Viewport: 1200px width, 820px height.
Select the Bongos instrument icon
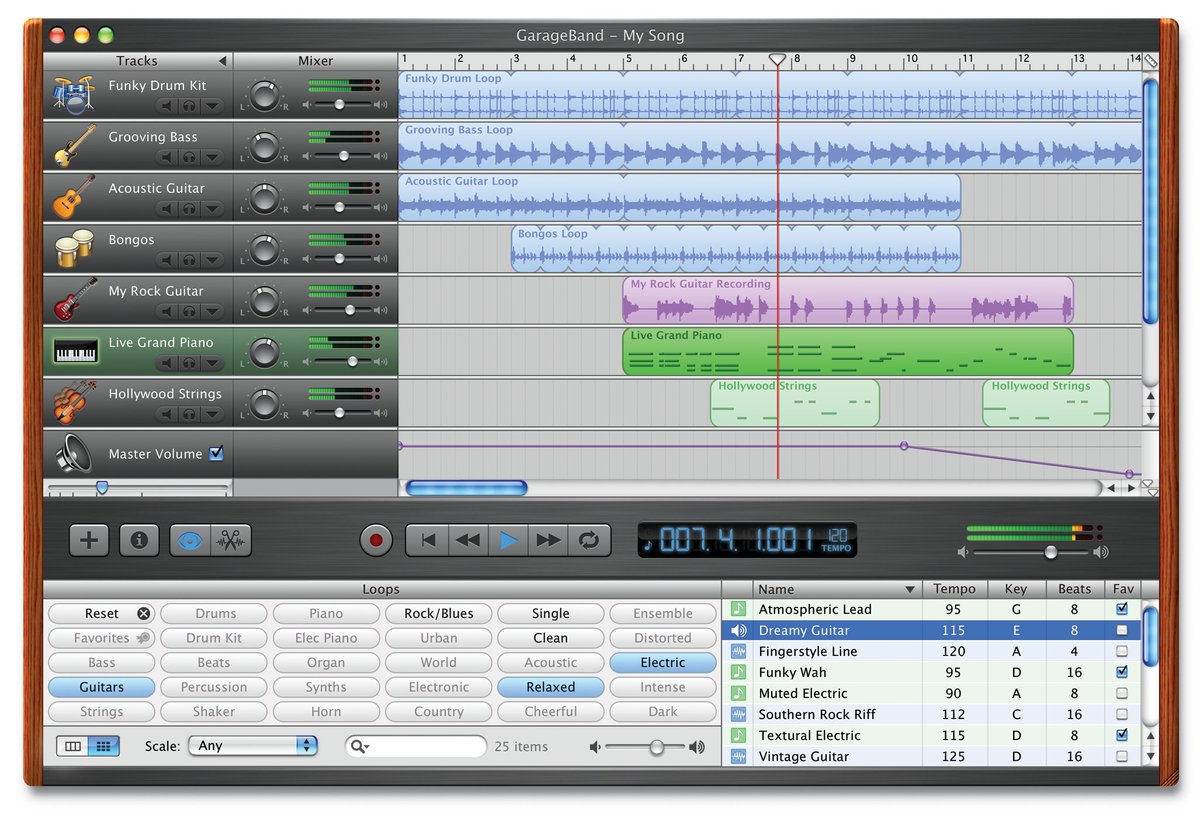click(x=74, y=249)
